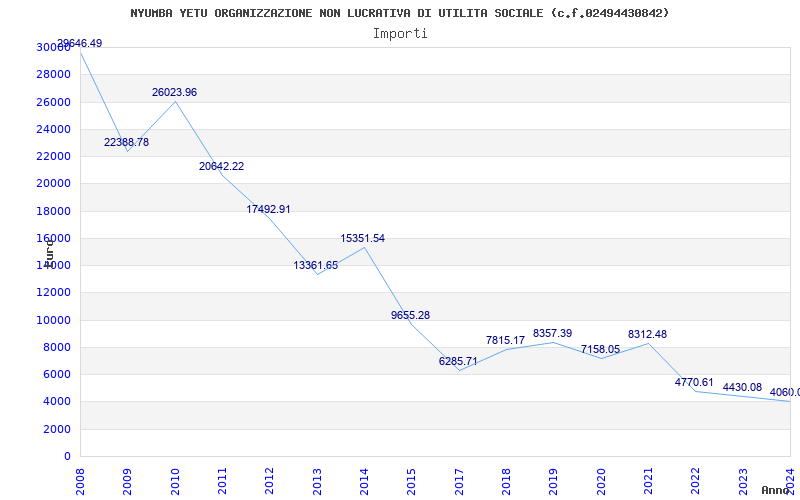The height and width of the screenshot is (500, 800).
Task: Click the x-axis year 2010
Action: pos(175,481)
